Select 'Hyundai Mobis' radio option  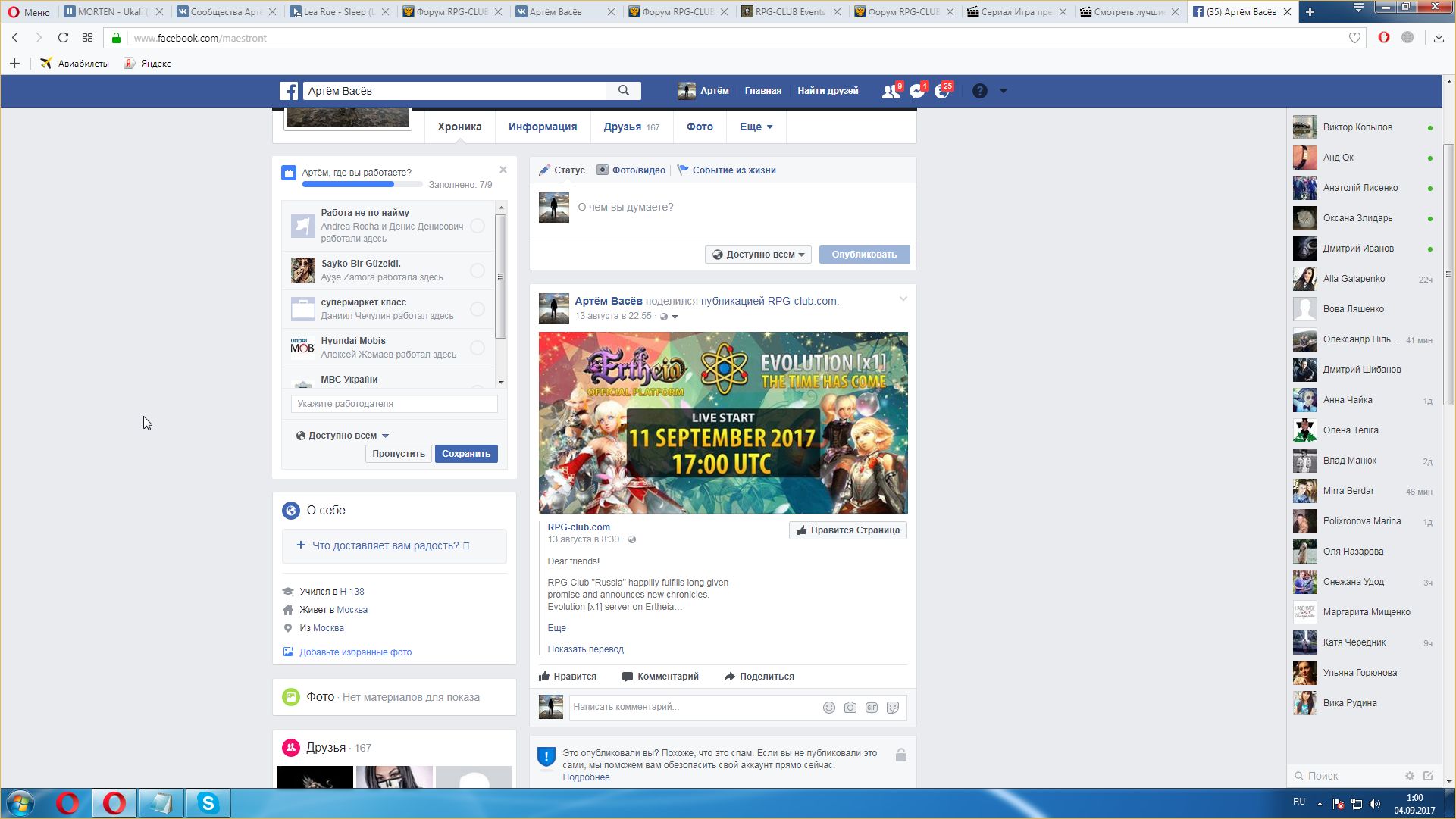click(478, 348)
